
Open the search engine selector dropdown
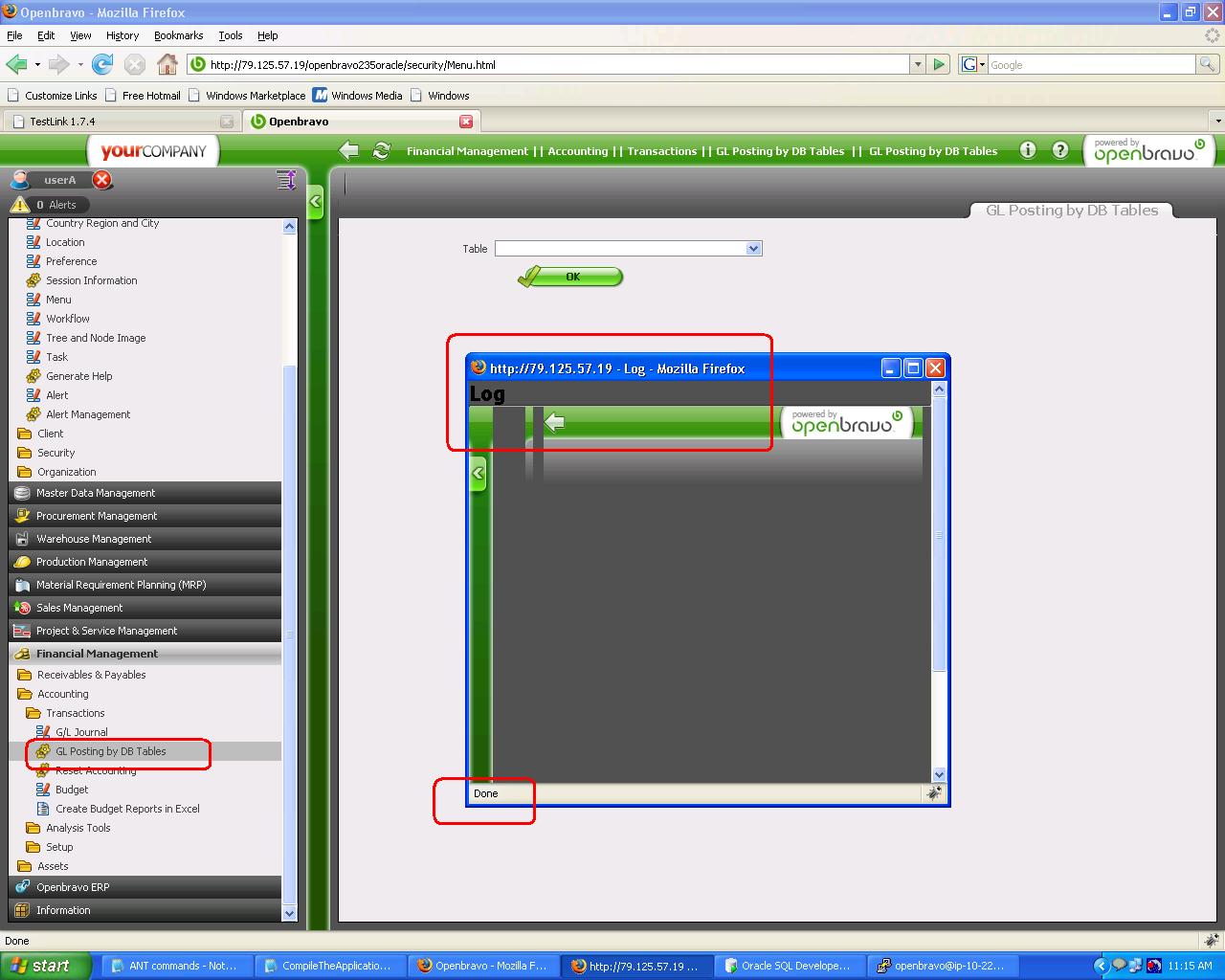tap(972, 64)
